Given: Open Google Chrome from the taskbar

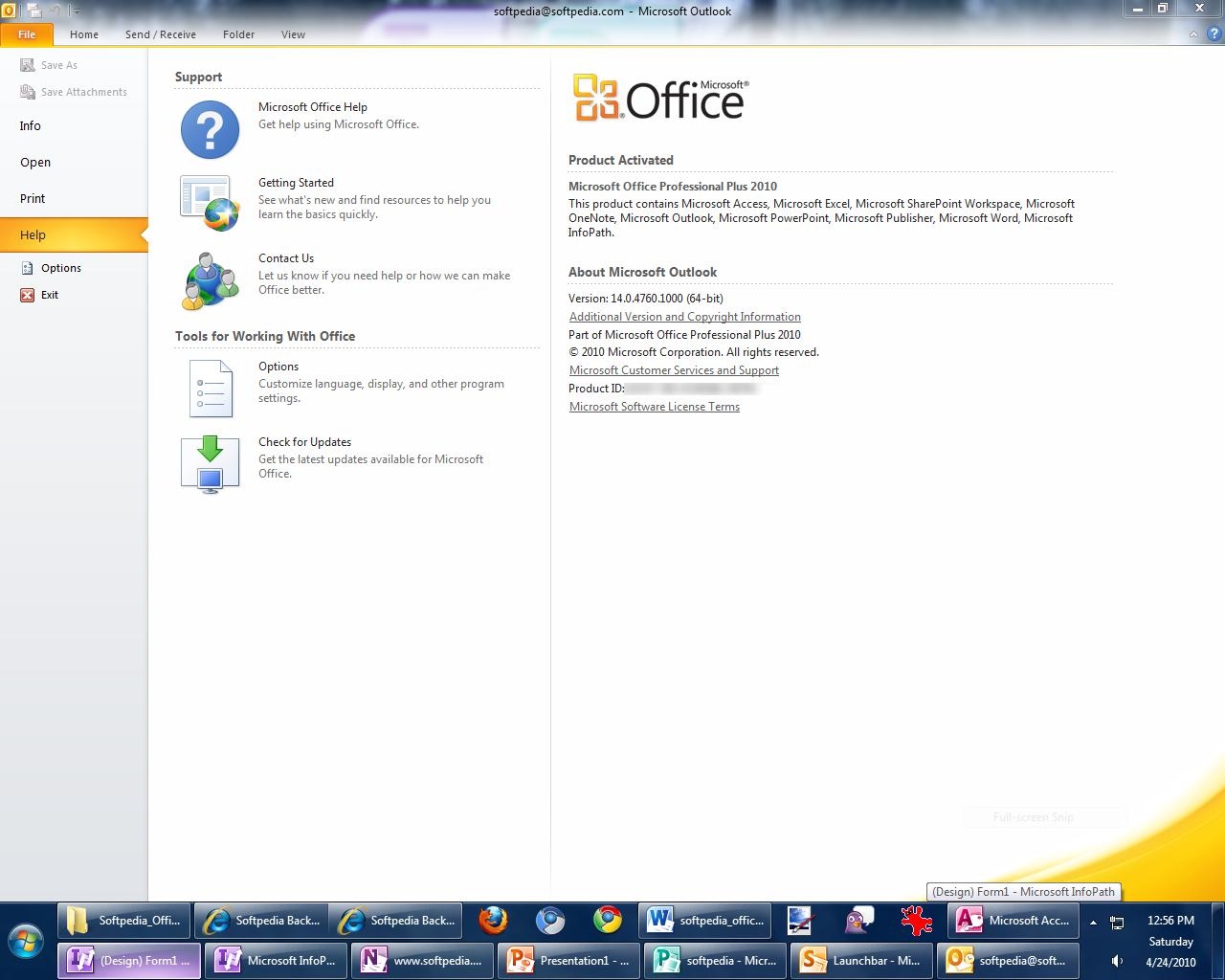Looking at the screenshot, I should coord(607,921).
